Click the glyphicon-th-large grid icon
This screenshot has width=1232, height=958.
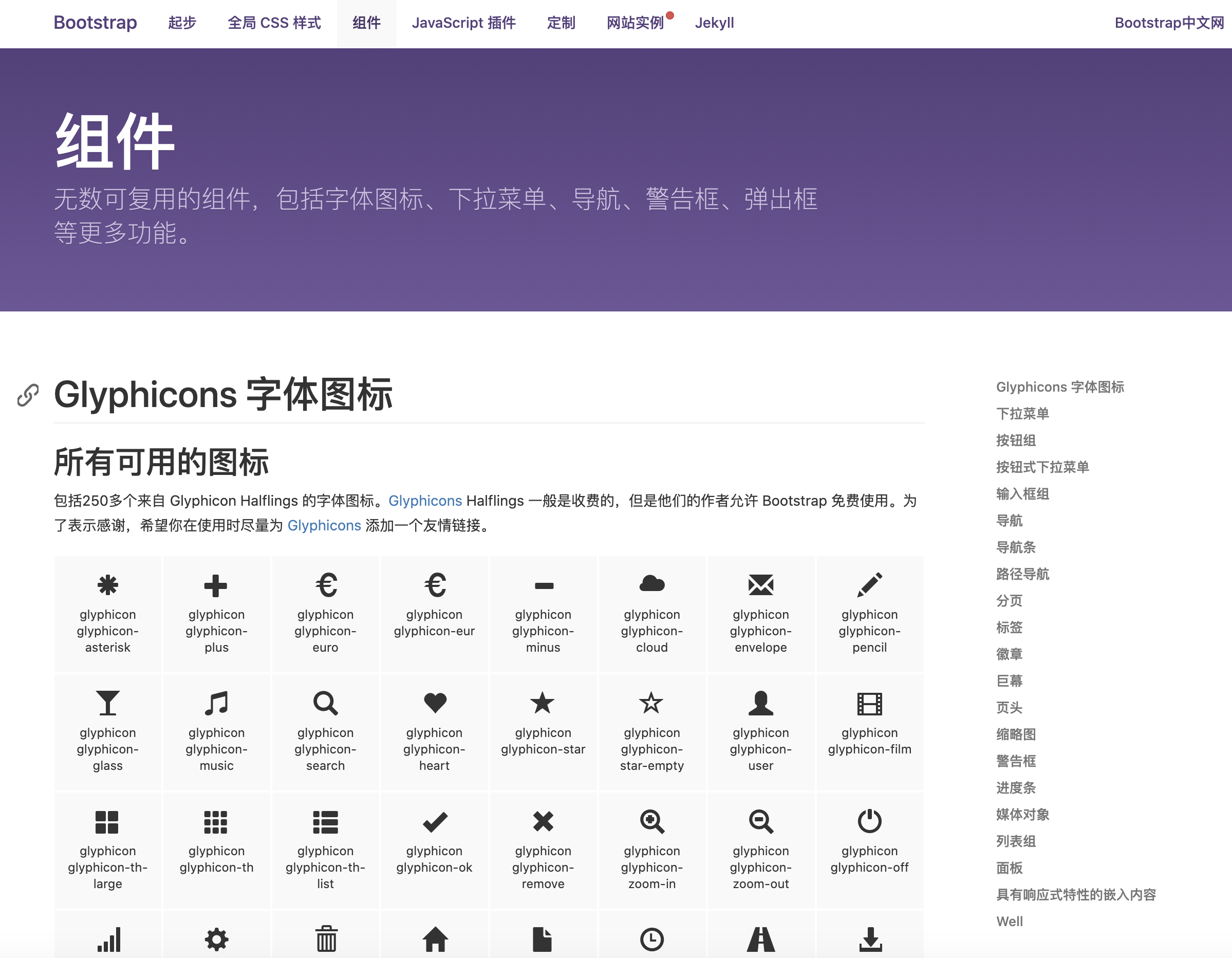(107, 822)
